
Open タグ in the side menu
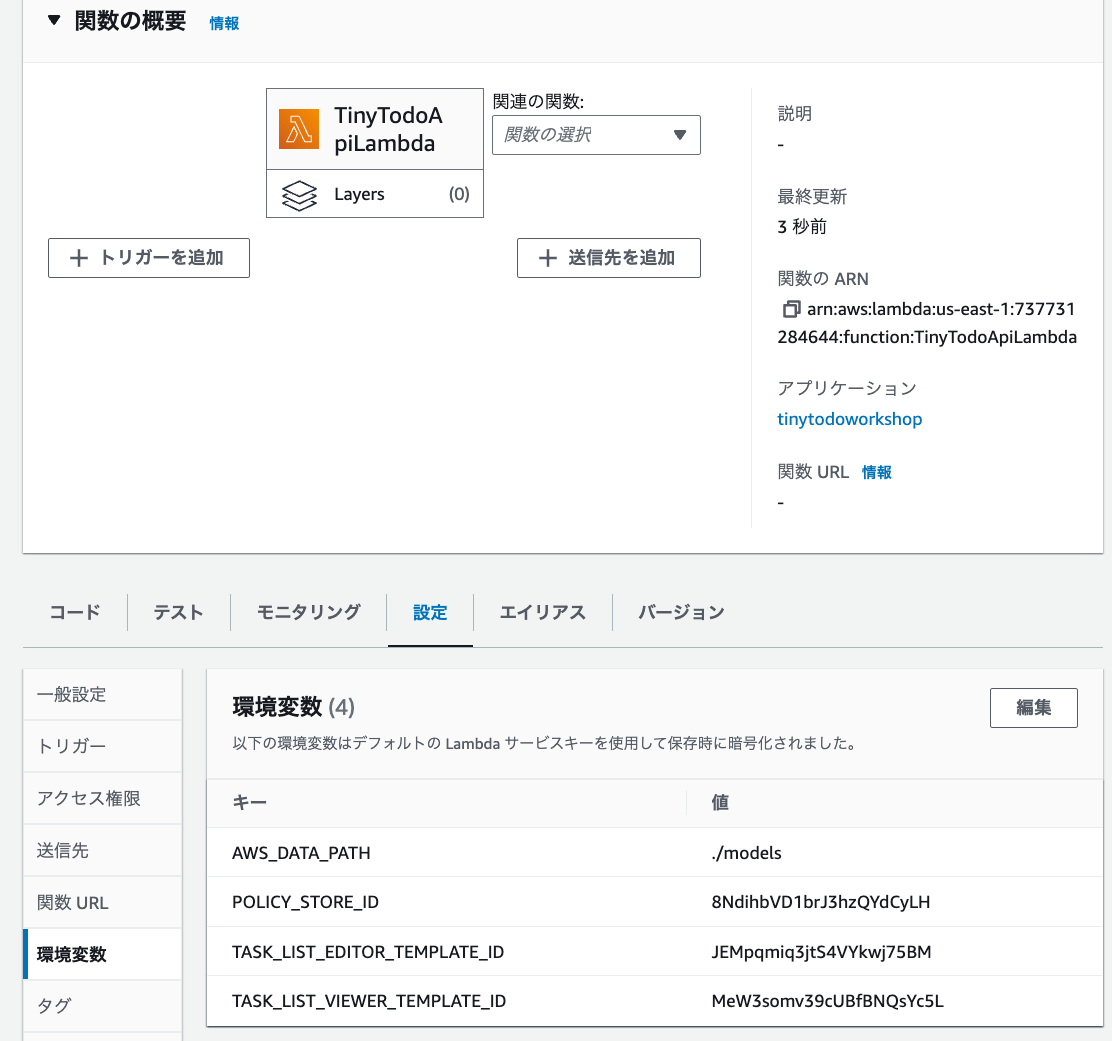tap(103, 1006)
